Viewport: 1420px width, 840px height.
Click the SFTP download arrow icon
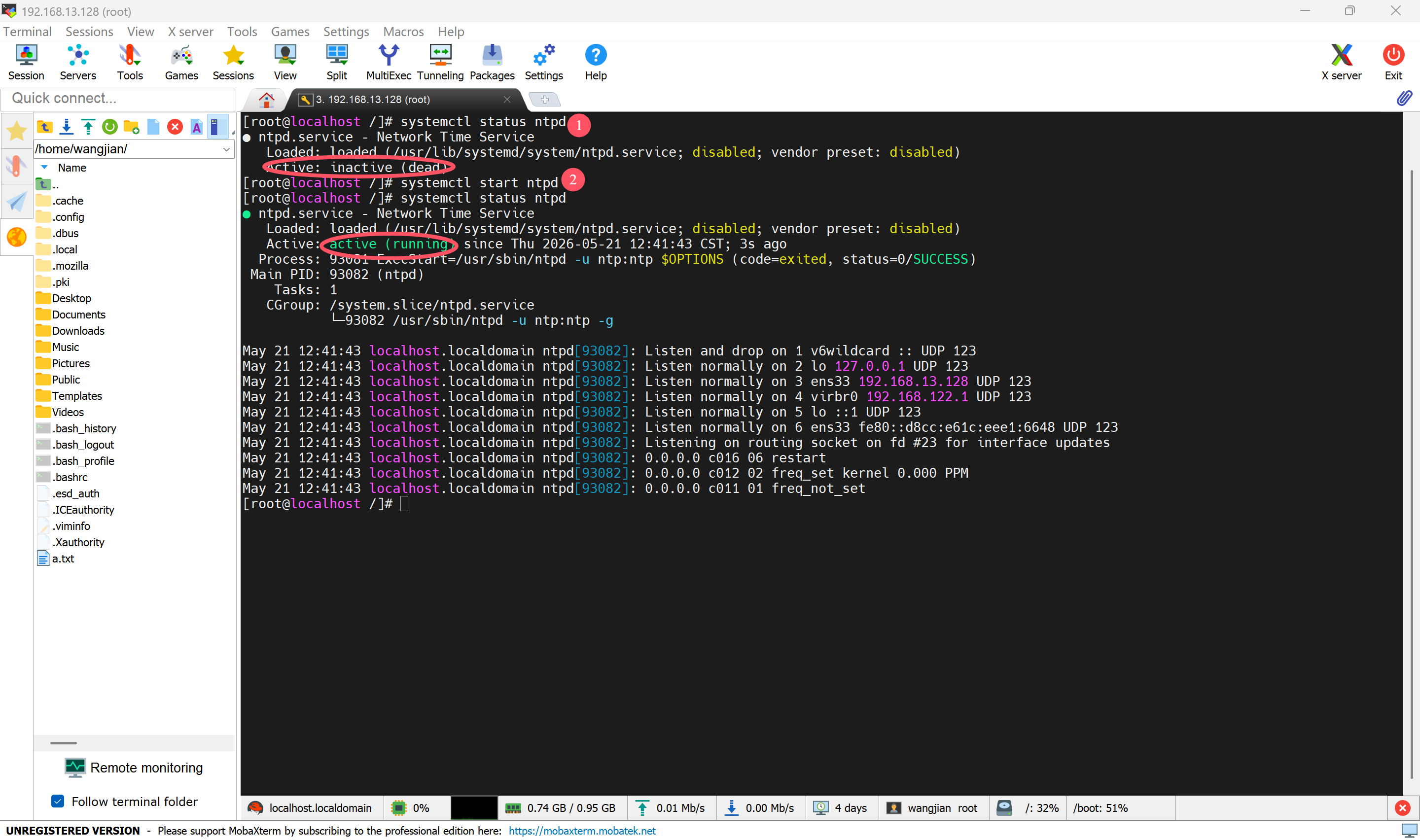click(66, 127)
